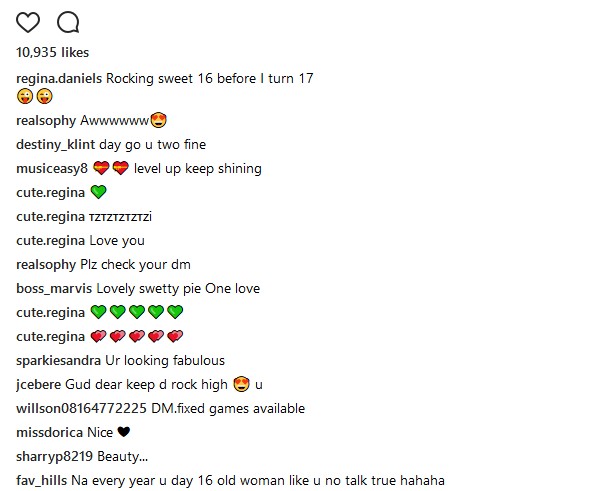Go to jcebere user profile
The image size is (600, 491).
pyautogui.click(x=42, y=385)
